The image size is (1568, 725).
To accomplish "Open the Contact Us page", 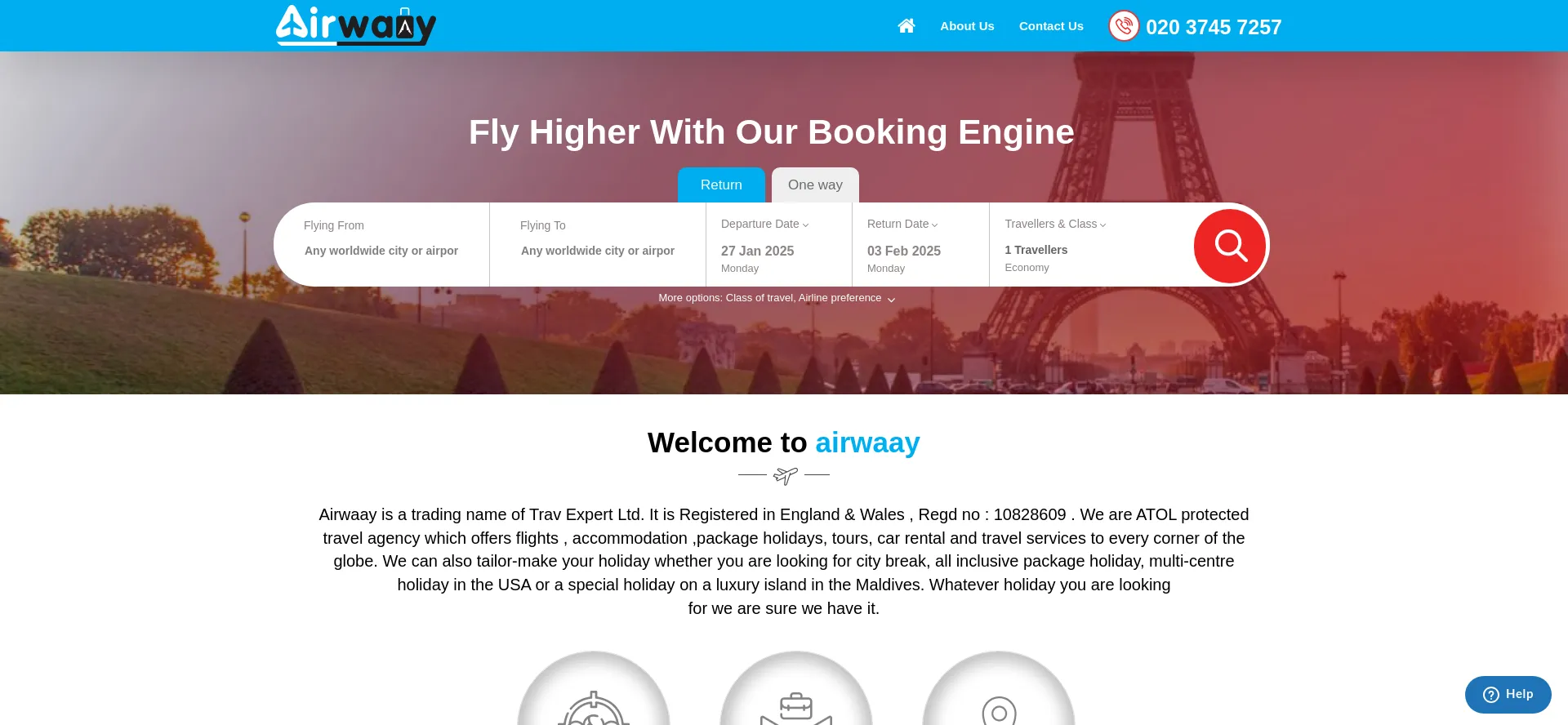I will (1051, 26).
